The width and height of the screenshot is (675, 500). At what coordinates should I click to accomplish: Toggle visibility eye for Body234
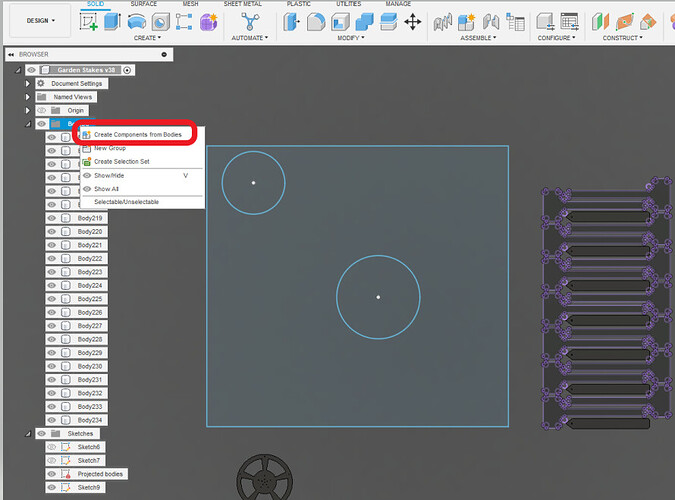click(x=52, y=420)
